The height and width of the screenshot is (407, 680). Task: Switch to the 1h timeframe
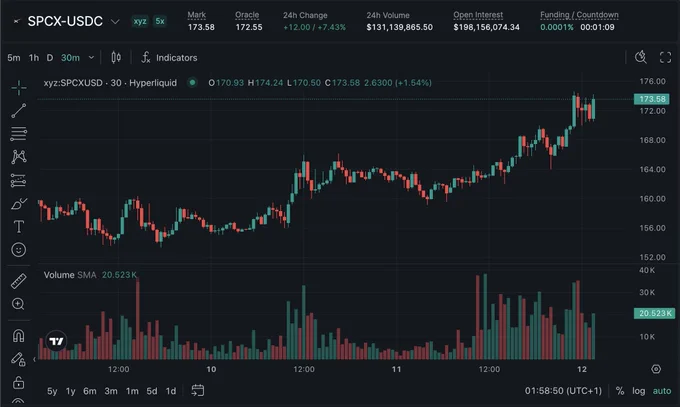34,58
